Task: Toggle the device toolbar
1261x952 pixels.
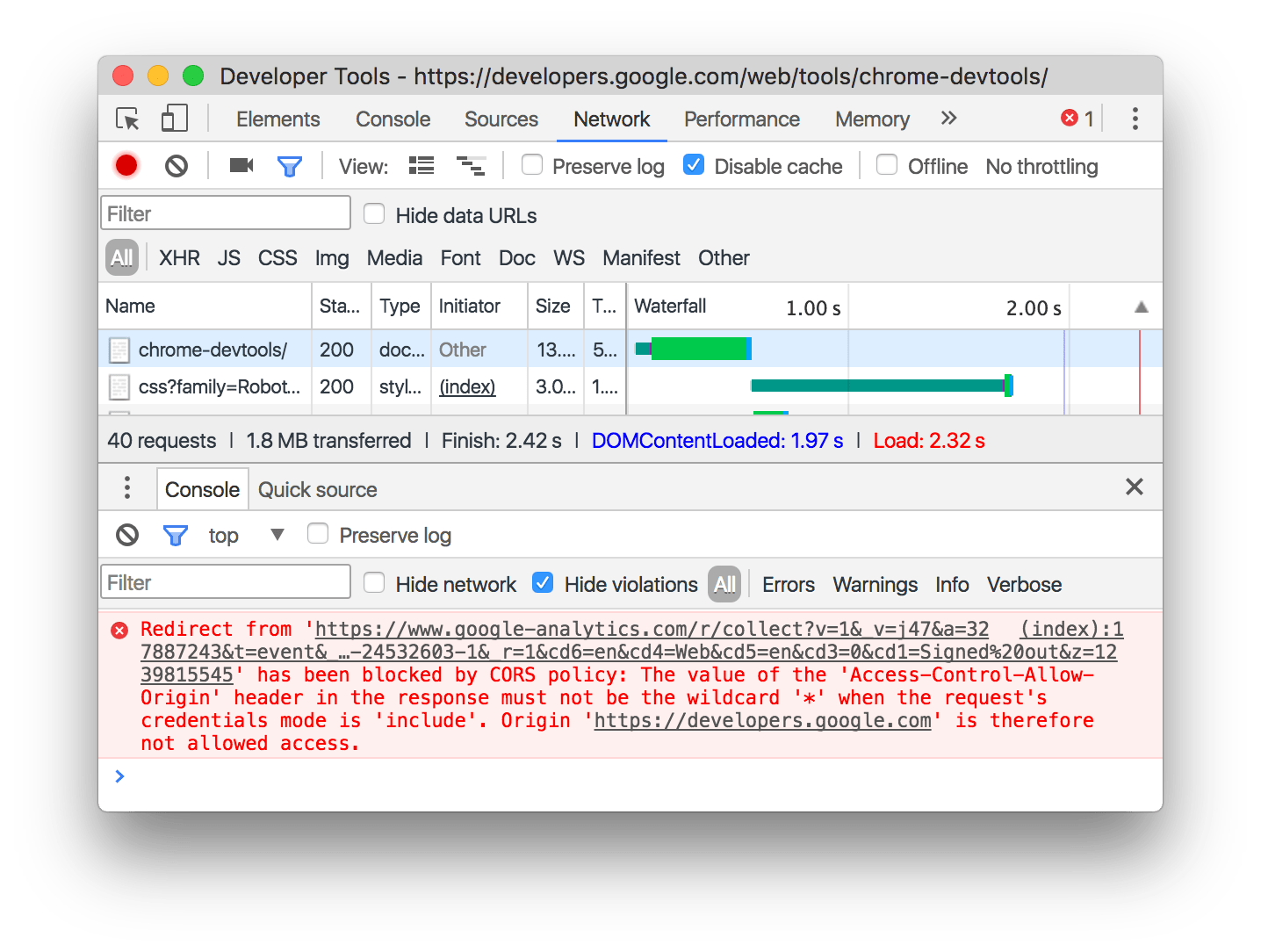Action: pos(174,118)
